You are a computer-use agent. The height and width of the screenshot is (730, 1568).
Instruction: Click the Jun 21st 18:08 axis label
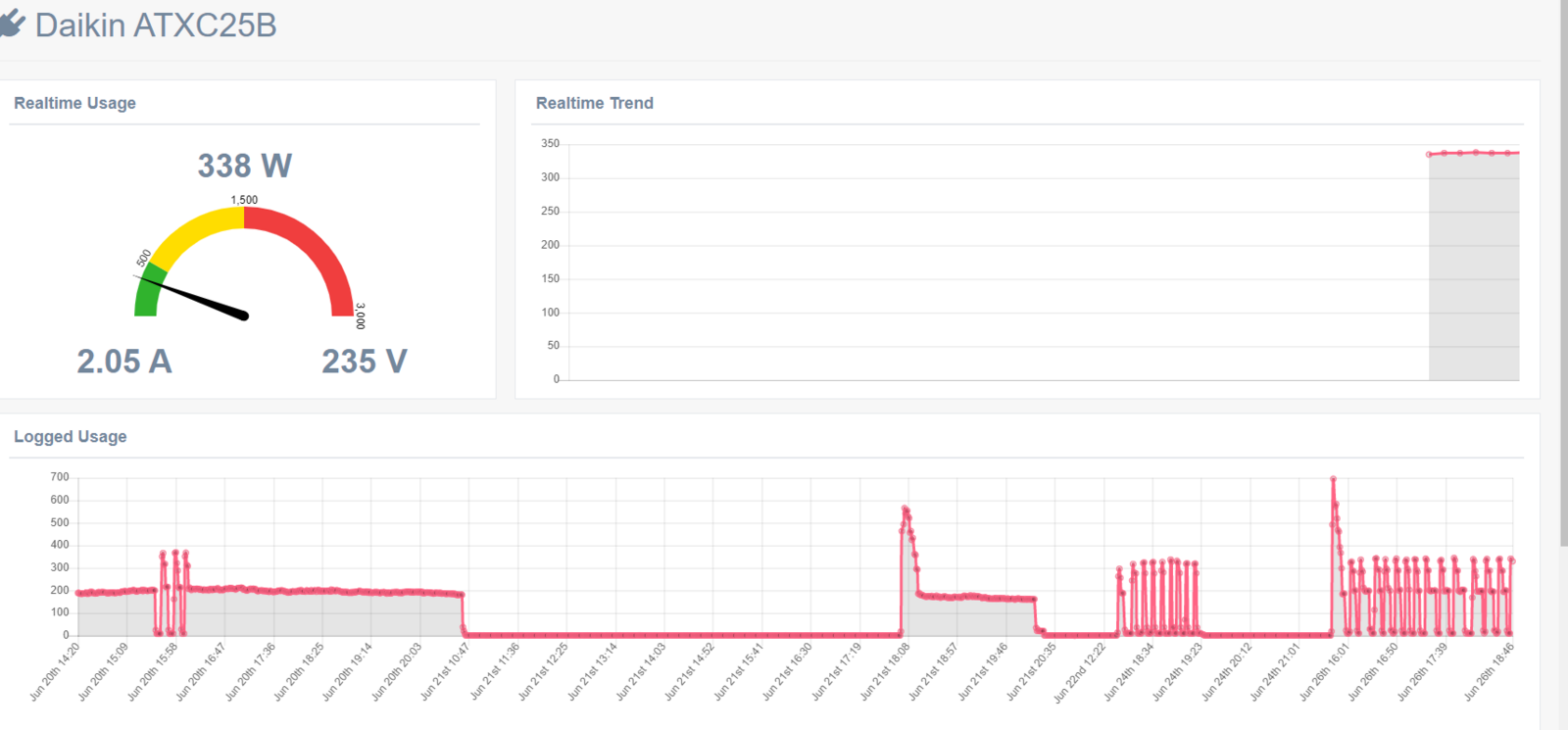pos(885,671)
